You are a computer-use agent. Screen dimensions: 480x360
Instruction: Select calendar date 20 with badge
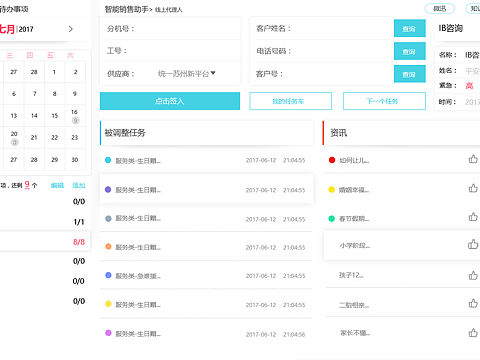coord(14,137)
